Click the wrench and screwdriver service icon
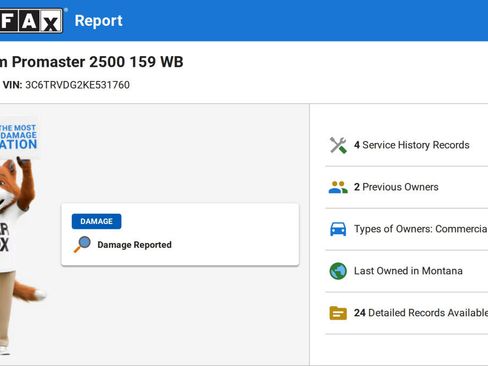Viewport: 488px width, 366px height. 338,145
